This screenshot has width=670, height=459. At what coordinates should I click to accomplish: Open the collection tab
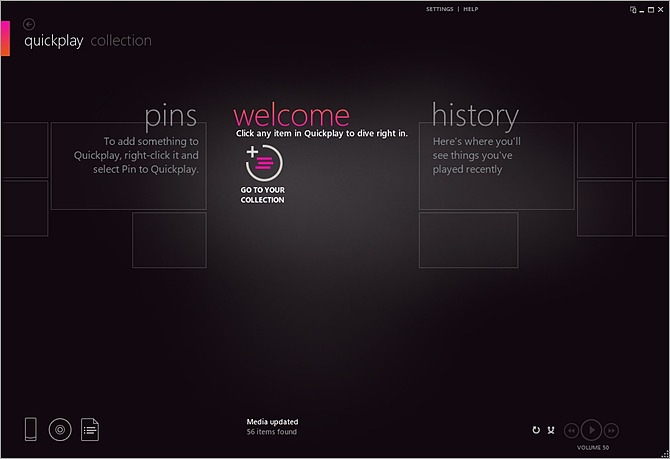[x=121, y=41]
